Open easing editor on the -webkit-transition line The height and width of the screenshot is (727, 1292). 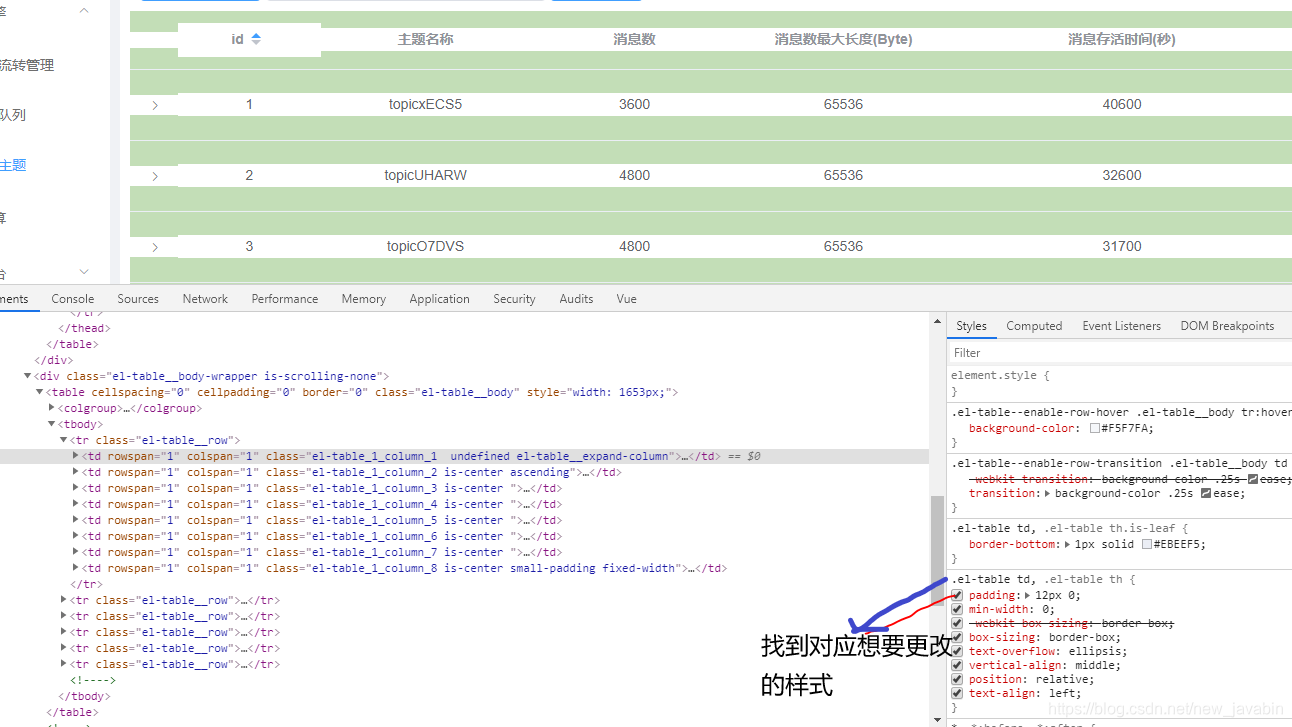pos(1253,479)
